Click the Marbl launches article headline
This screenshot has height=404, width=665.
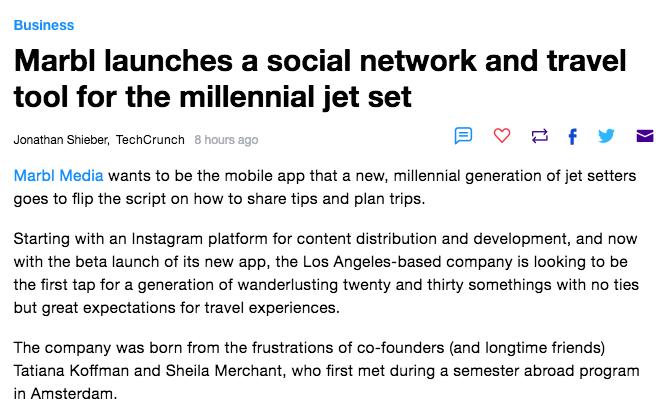320,79
